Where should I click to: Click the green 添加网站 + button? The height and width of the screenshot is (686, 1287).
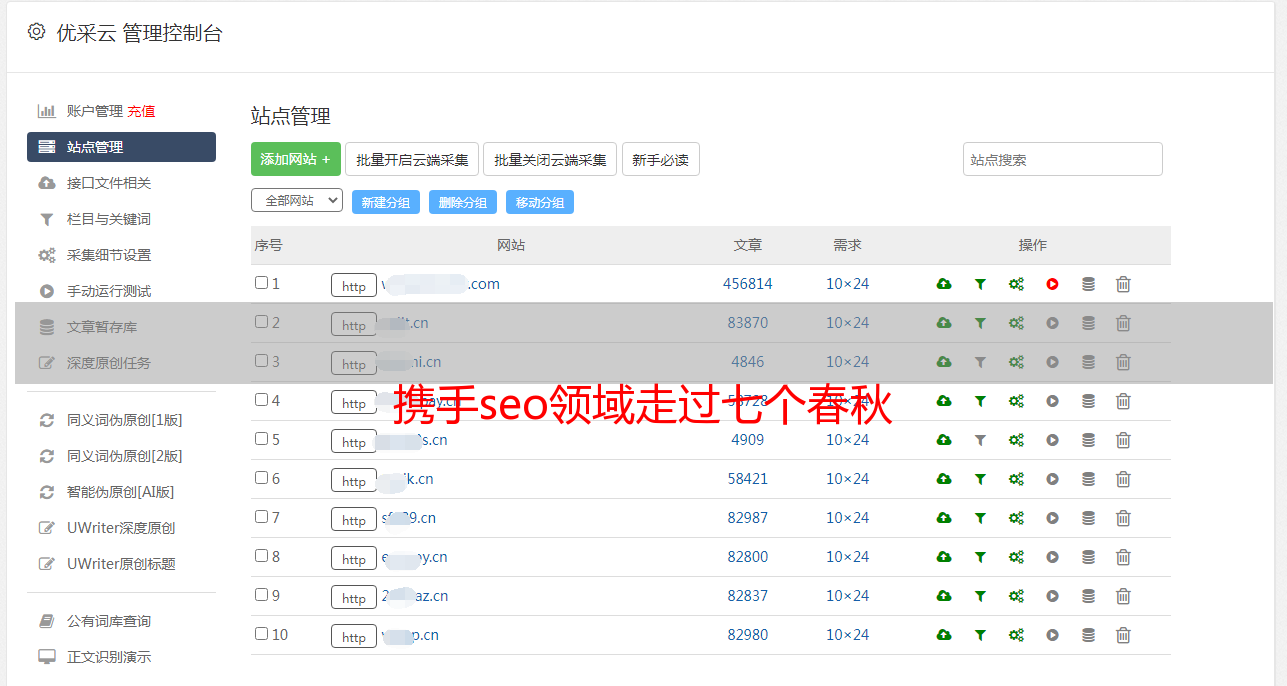pos(296,159)
